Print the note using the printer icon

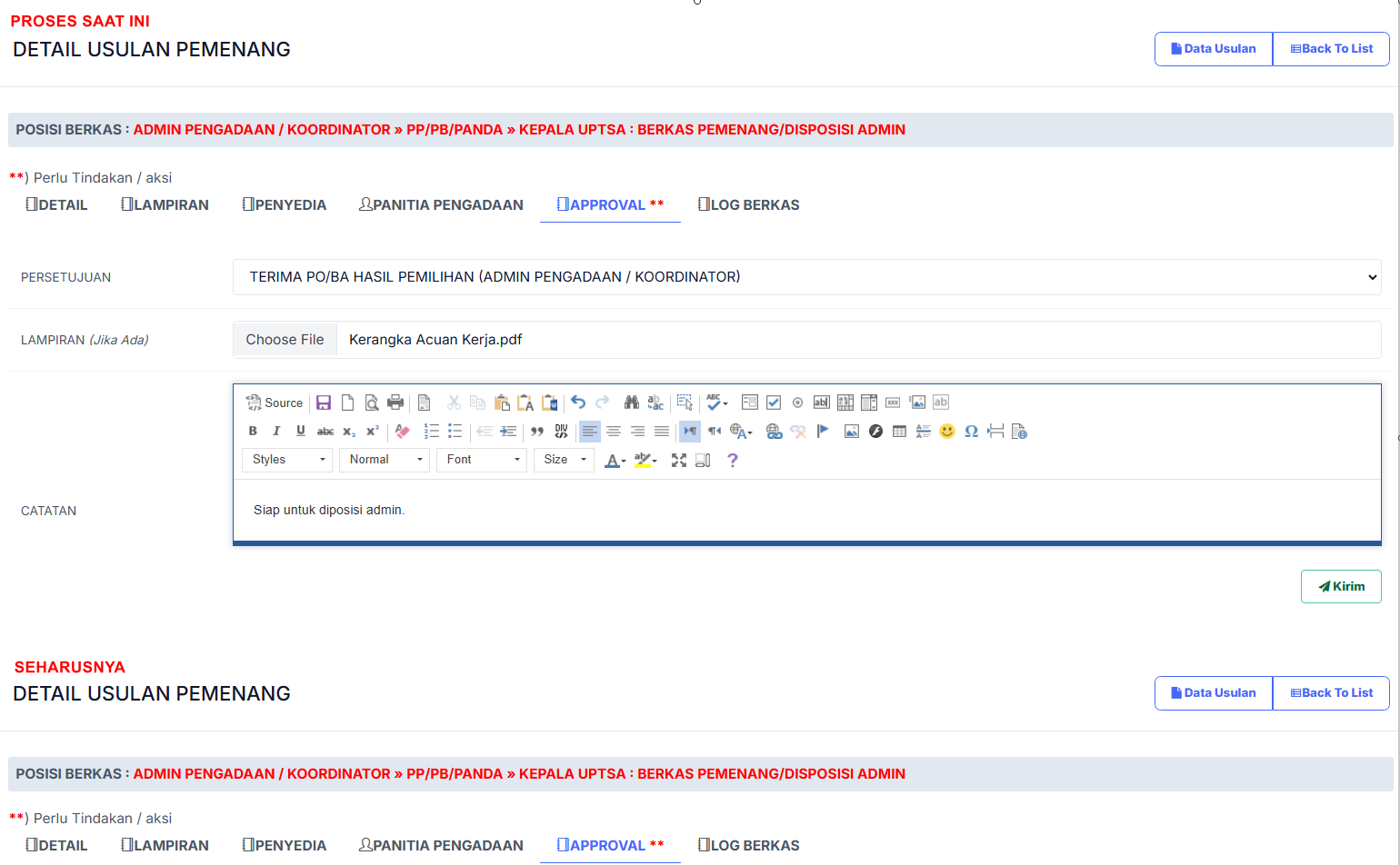point(395,403)
